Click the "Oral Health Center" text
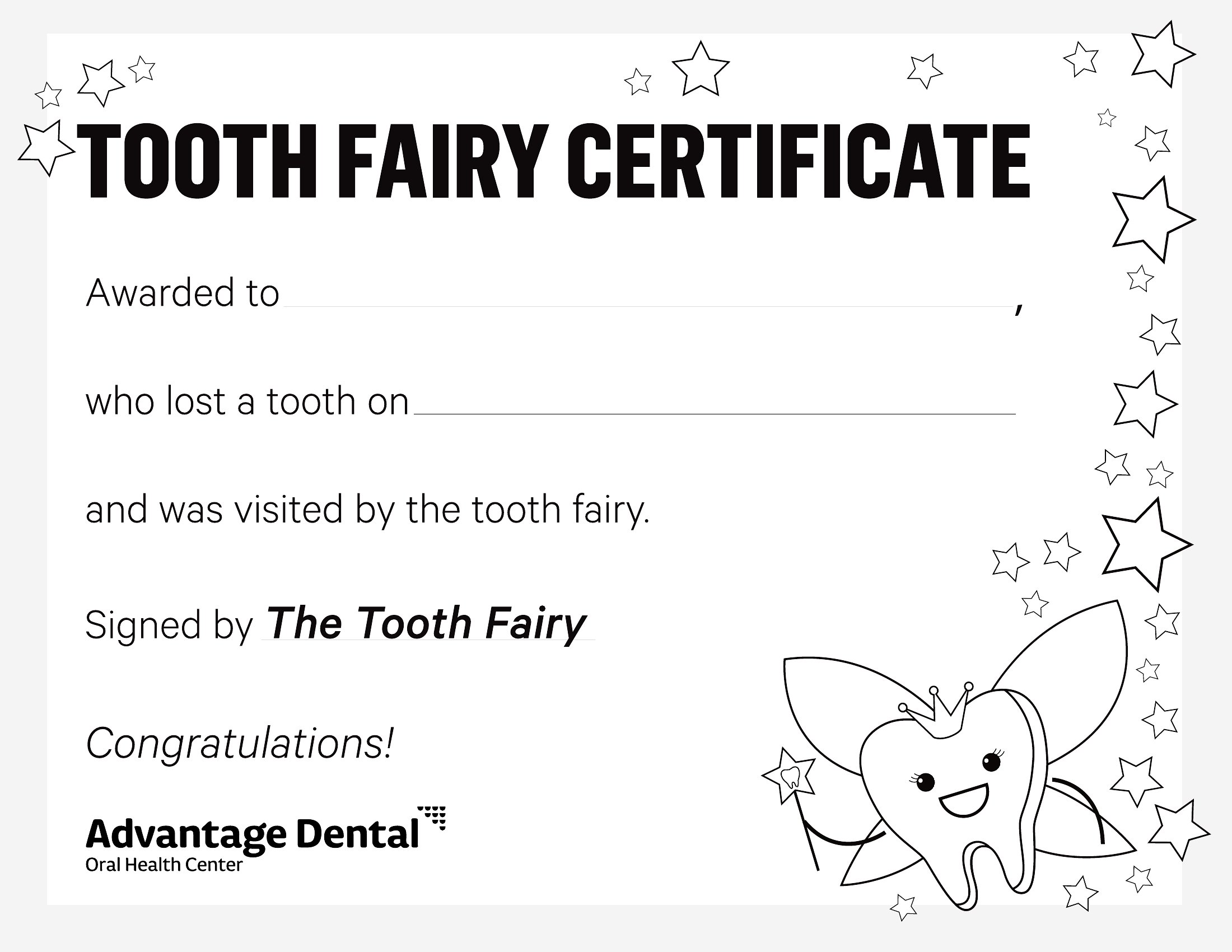 [164, 865]
